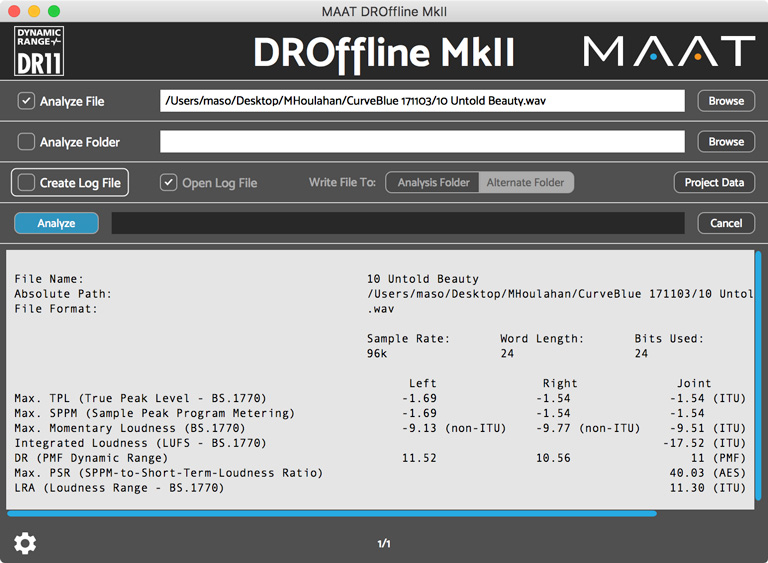
Task: Enable the Analyze Folder checkbox
Action: click(26, 142)
